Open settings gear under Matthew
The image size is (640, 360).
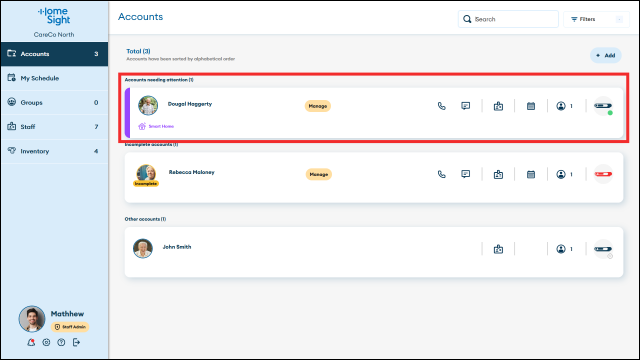[46, 342]
